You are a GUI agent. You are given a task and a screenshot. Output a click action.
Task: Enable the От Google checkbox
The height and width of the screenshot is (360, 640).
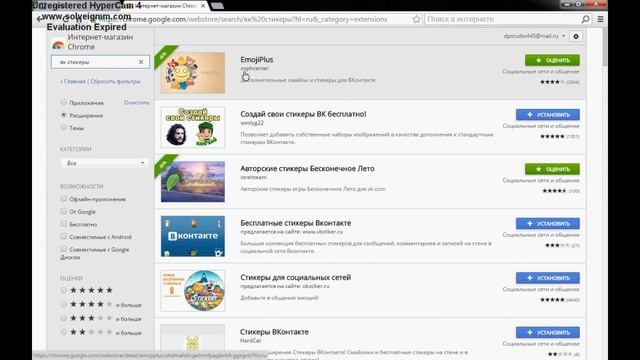pyautogui.click(x=64, y=211)
